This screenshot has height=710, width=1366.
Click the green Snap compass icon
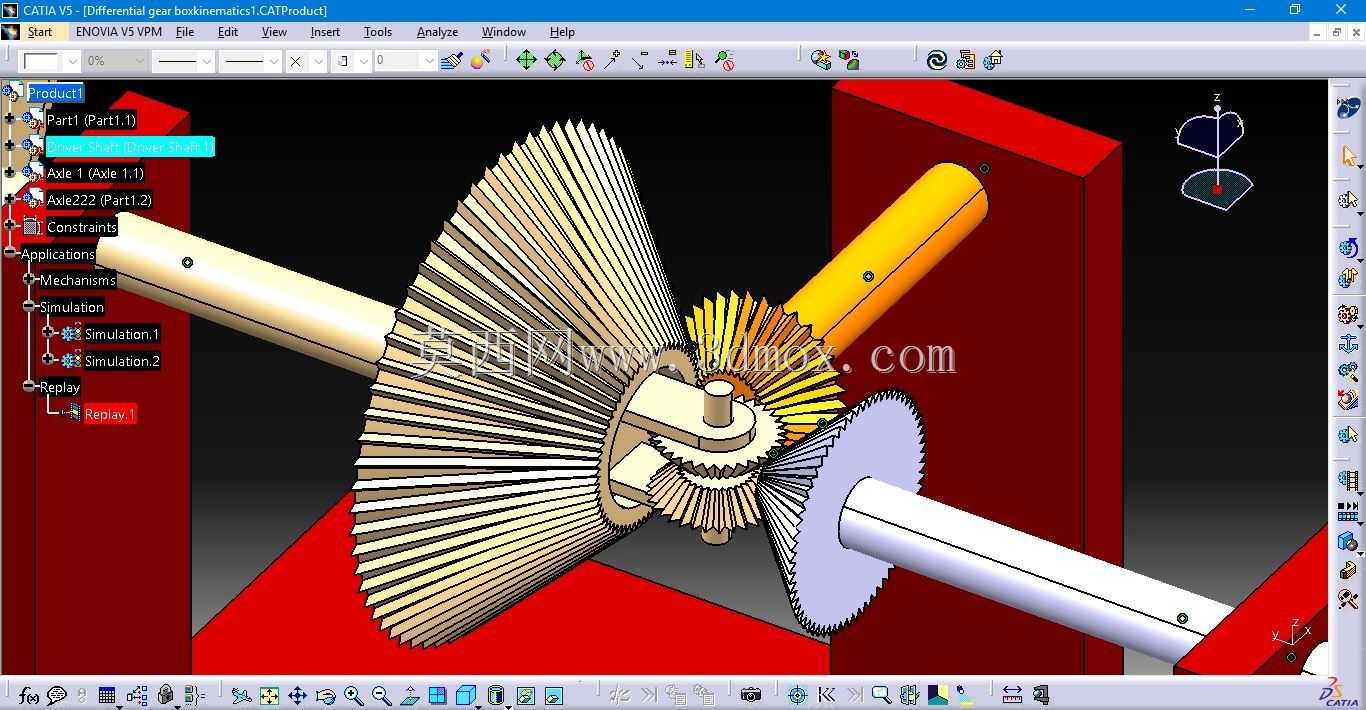click(x=555, y=60)
